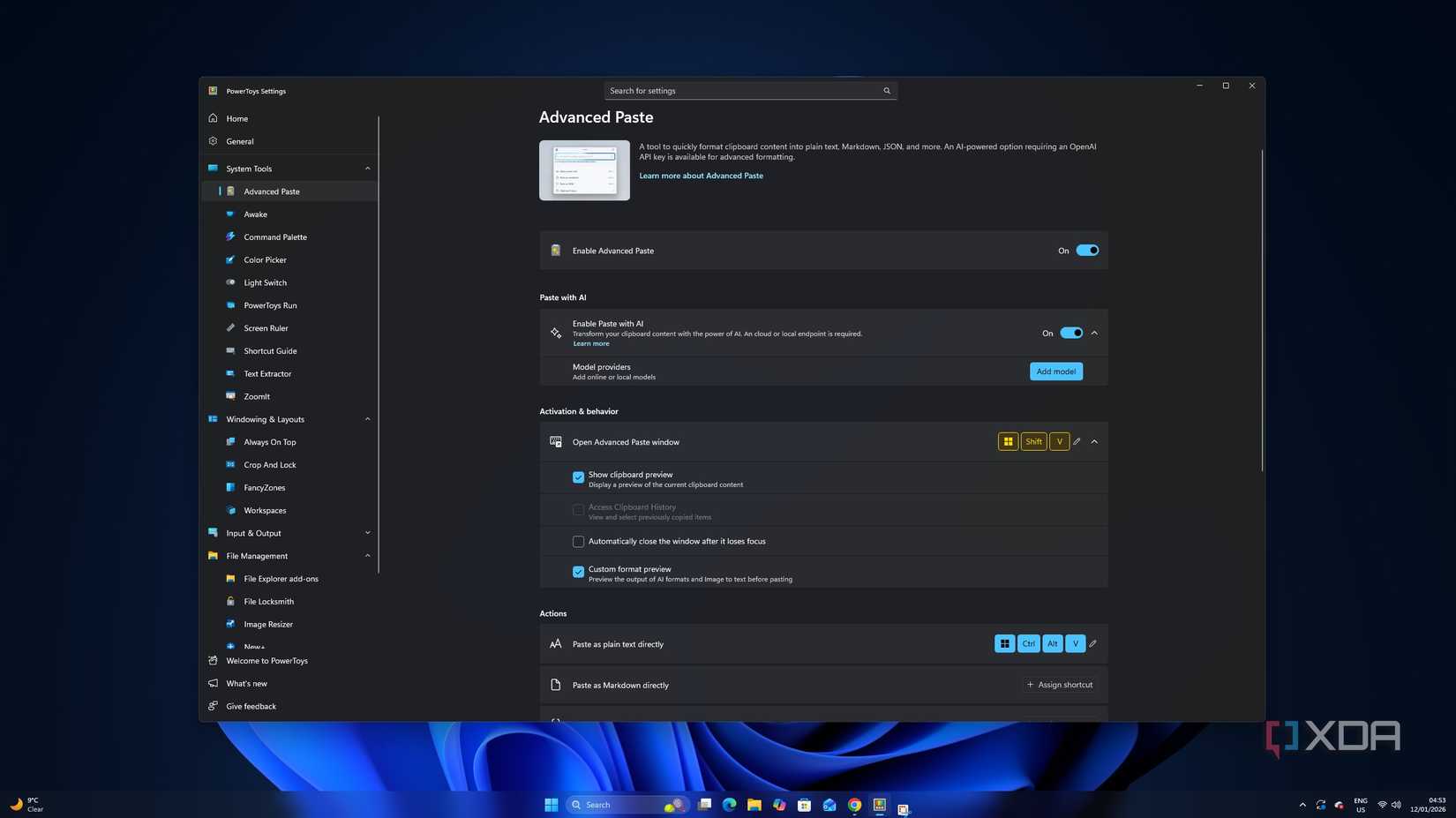Select the Color Picker eyedropper icon
1456x818 pixels.
click(x=230, y=259)
